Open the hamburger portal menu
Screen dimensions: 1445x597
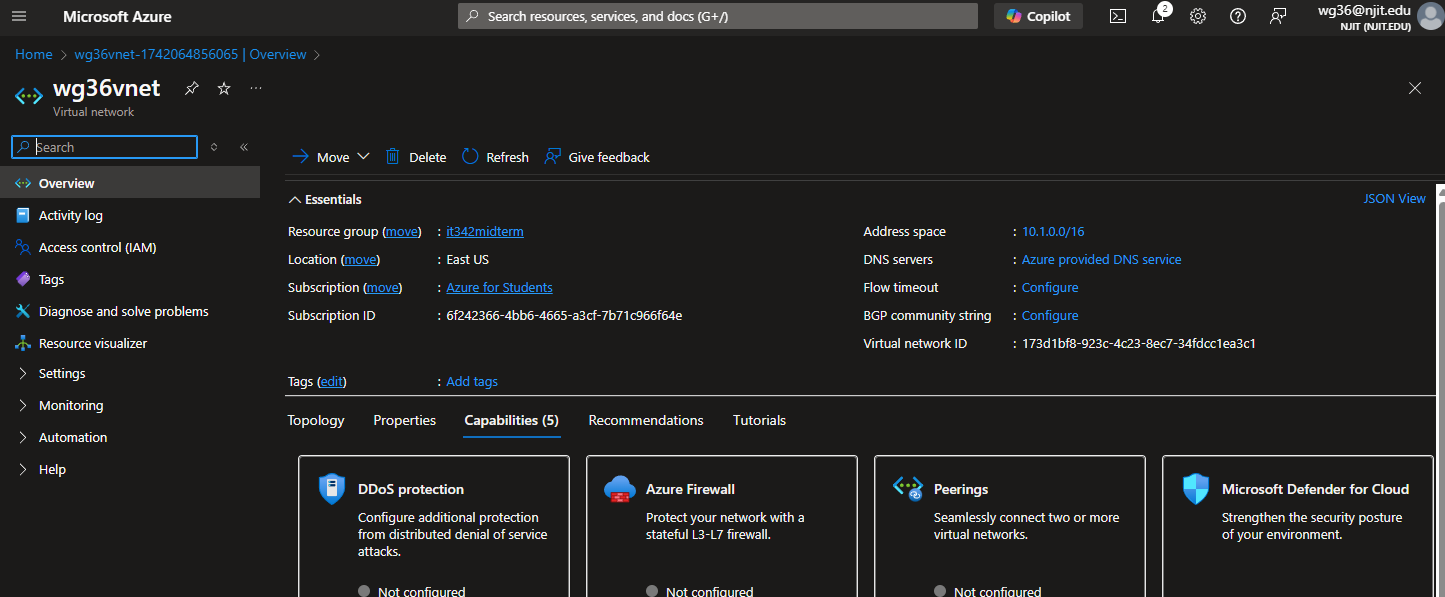pyautogui.click(x=20, y=16)
